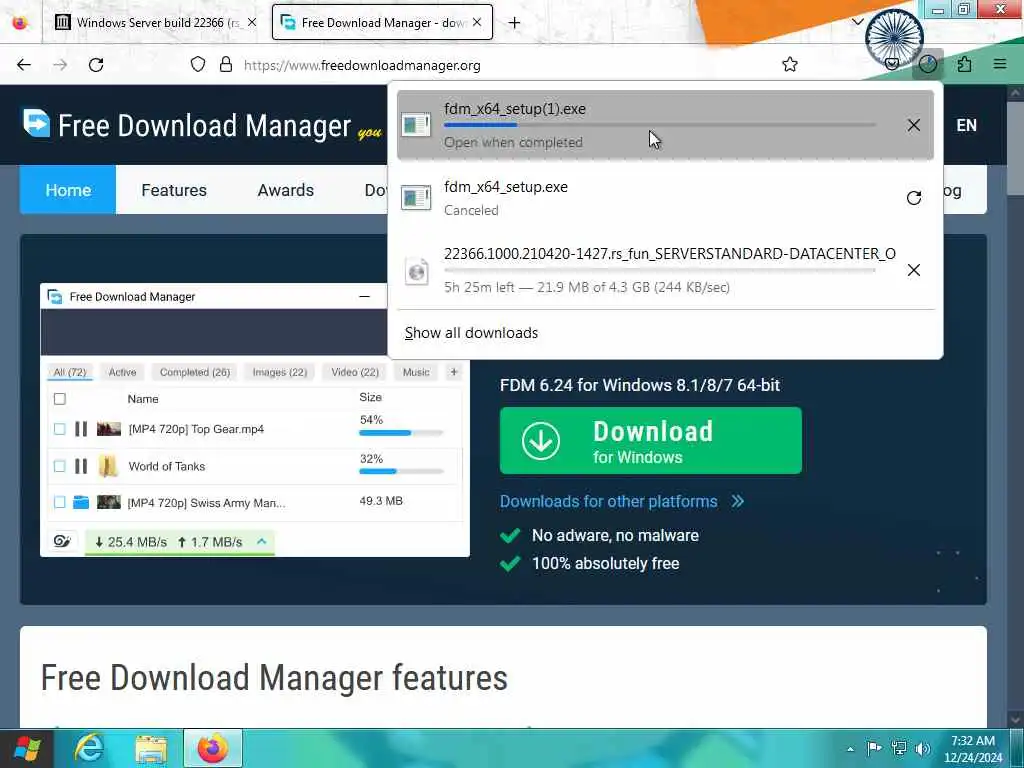Click the Name column header
Viewport: 1024px width, 768px height.
coord(143,399)
